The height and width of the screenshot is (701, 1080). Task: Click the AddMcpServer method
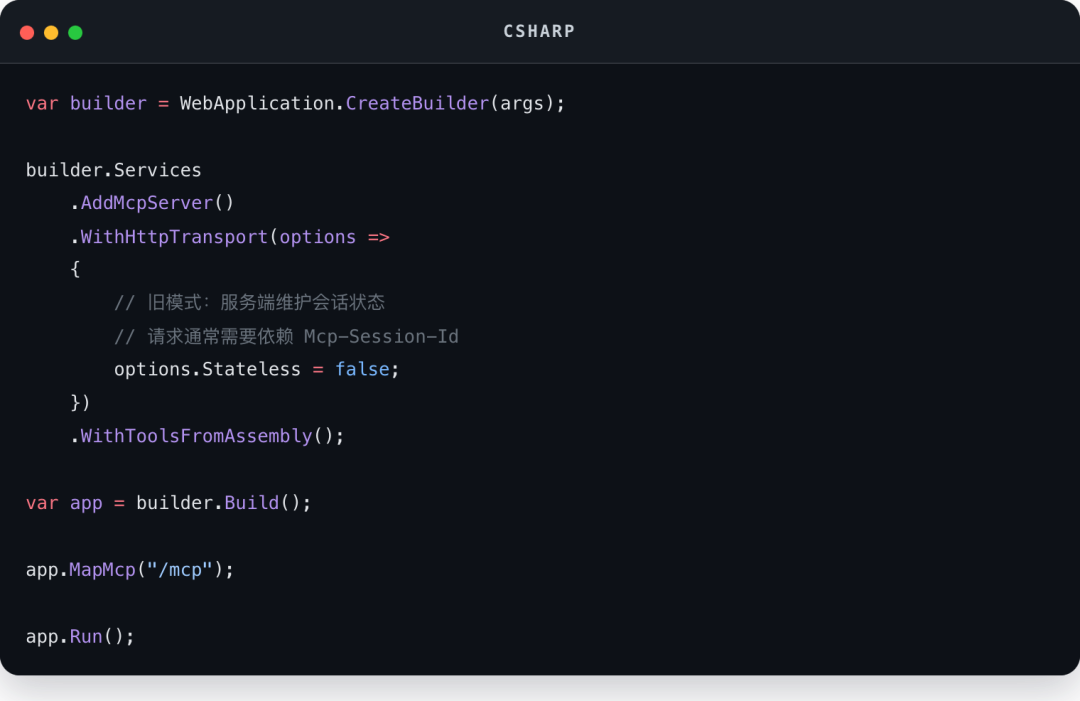pos(147,203)
